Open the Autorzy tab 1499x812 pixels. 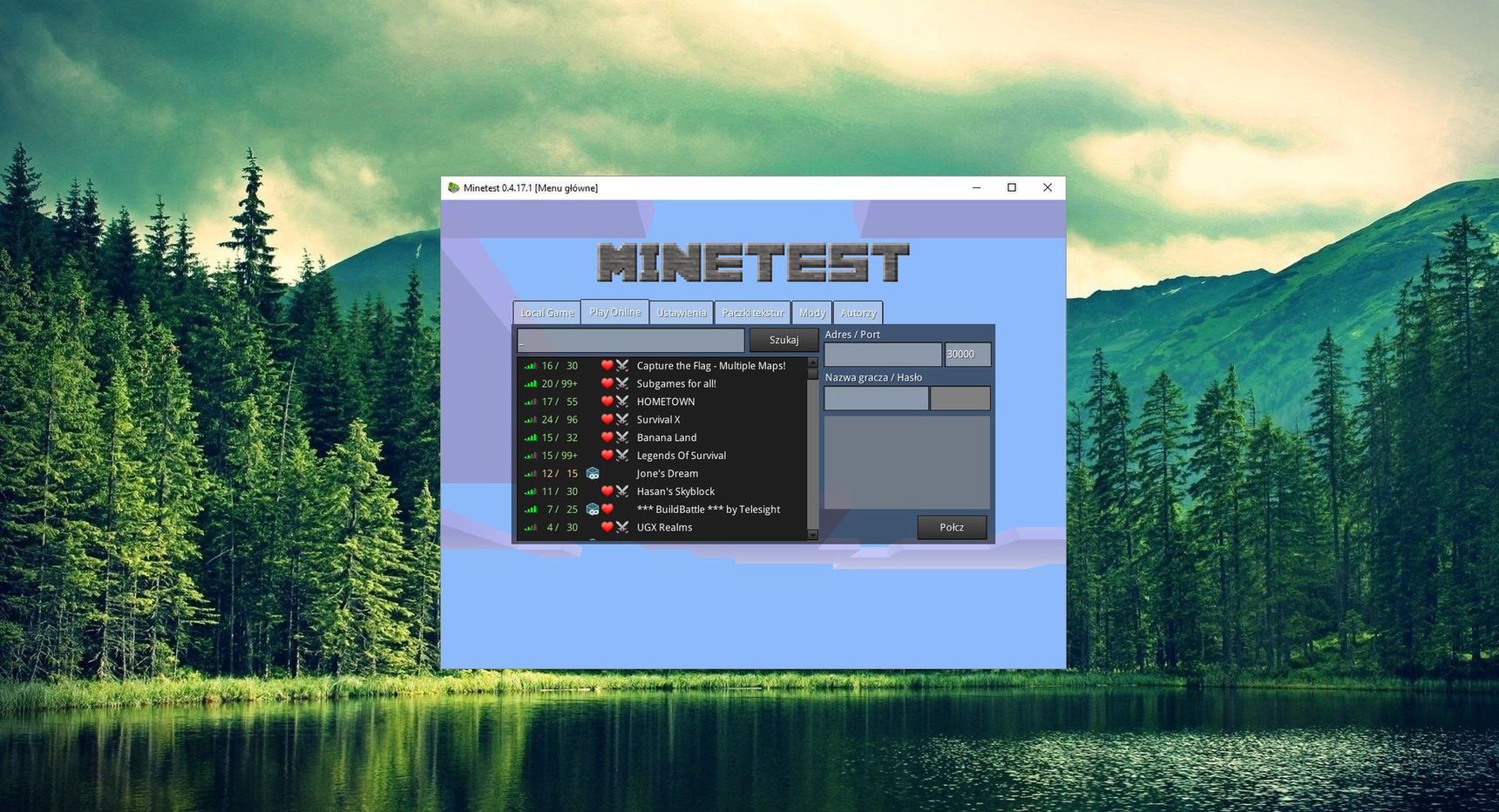point(858,313)
